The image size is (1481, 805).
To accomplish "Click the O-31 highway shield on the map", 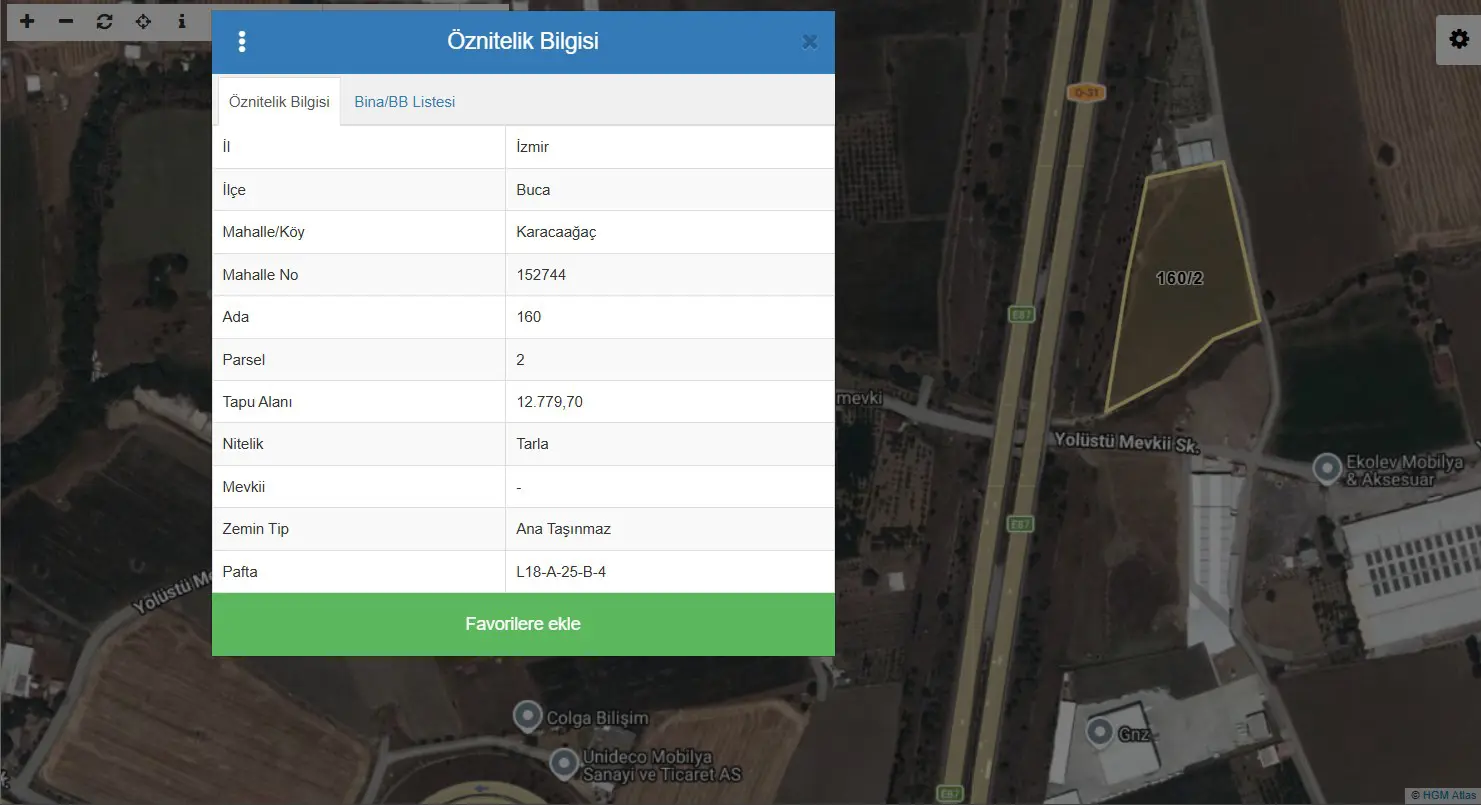I will (1087, 92).
